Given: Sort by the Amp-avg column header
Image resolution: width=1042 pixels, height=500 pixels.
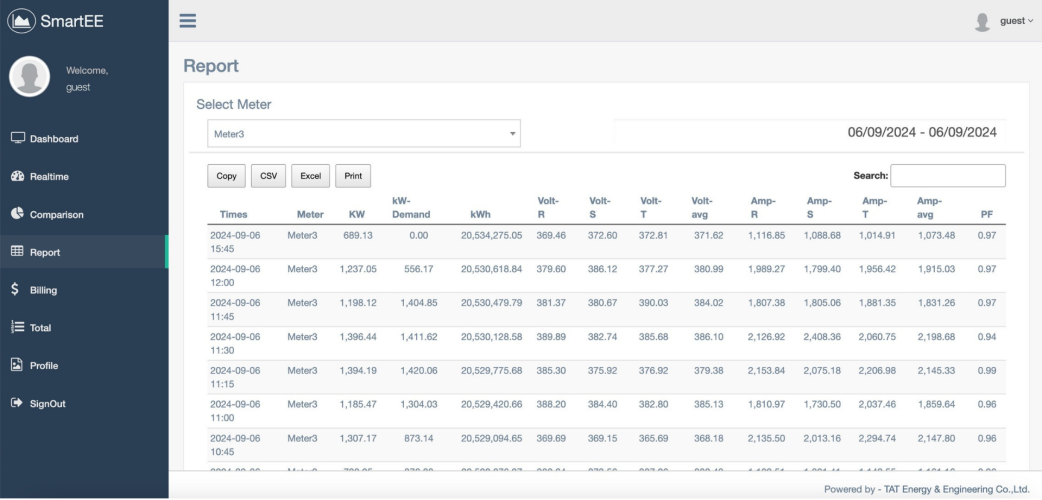Looking at the screenshot, I should (x=930, y=207).
